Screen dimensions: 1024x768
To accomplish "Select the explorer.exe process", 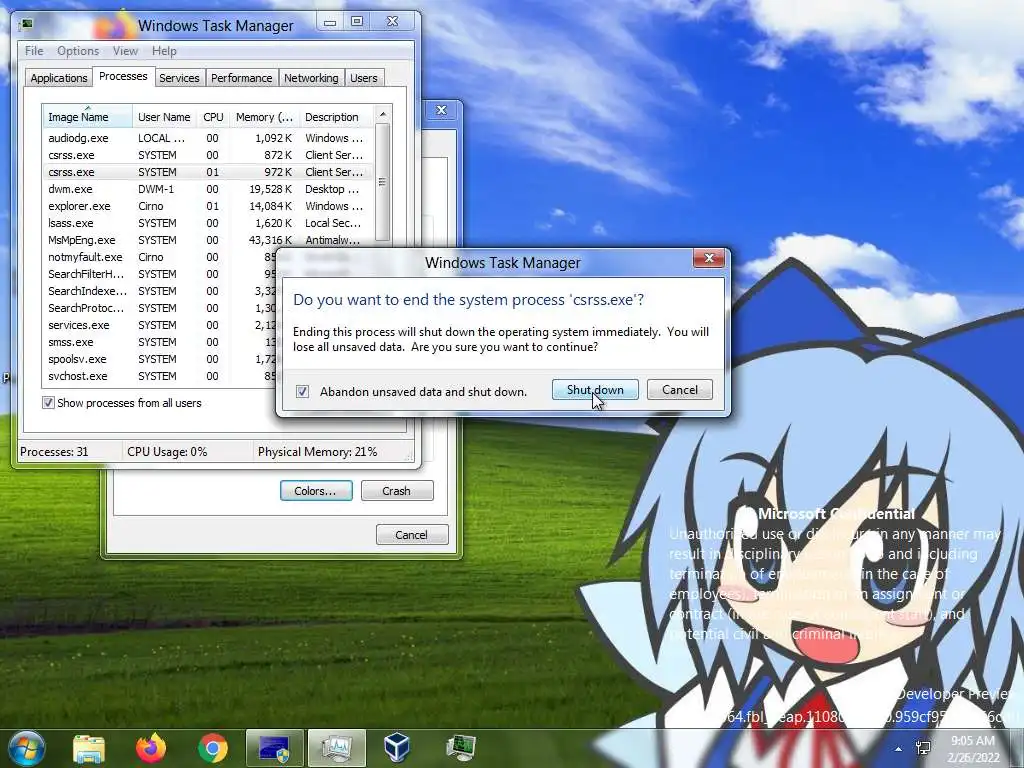I will click(x=208, y=206).
